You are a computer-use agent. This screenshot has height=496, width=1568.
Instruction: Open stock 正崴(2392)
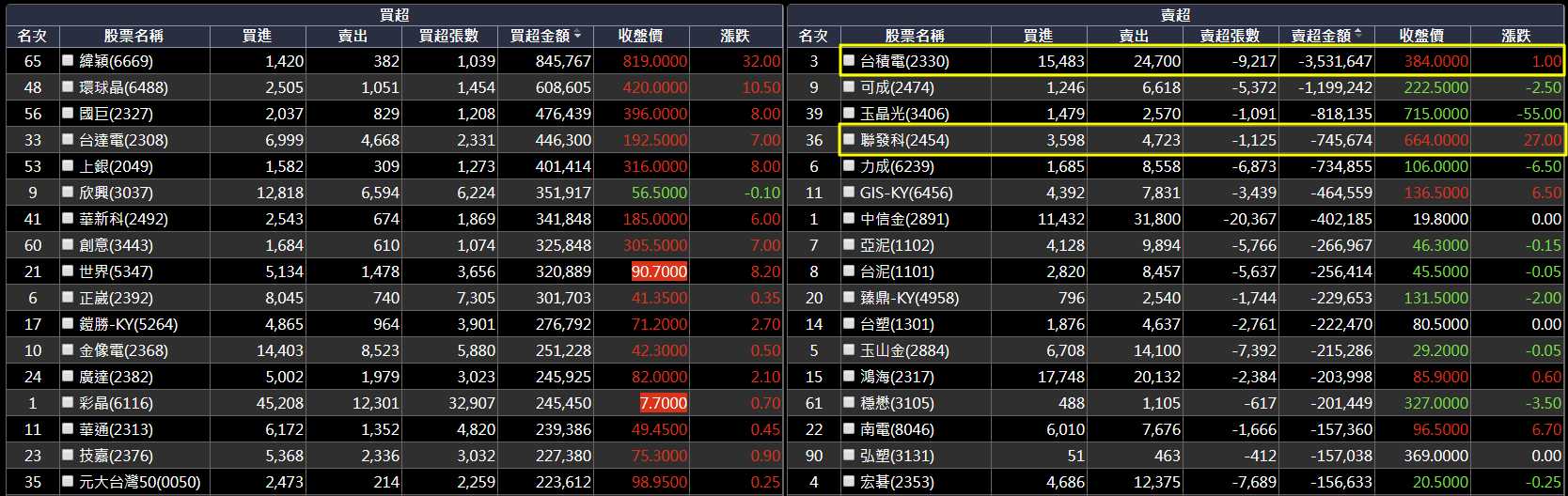tap(116, 298)
